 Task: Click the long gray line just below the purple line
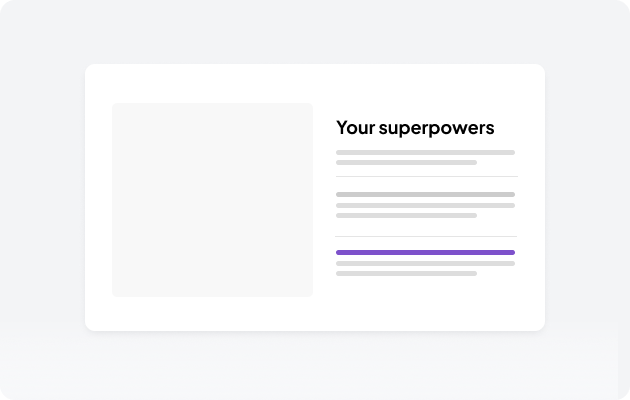(425, 263)
